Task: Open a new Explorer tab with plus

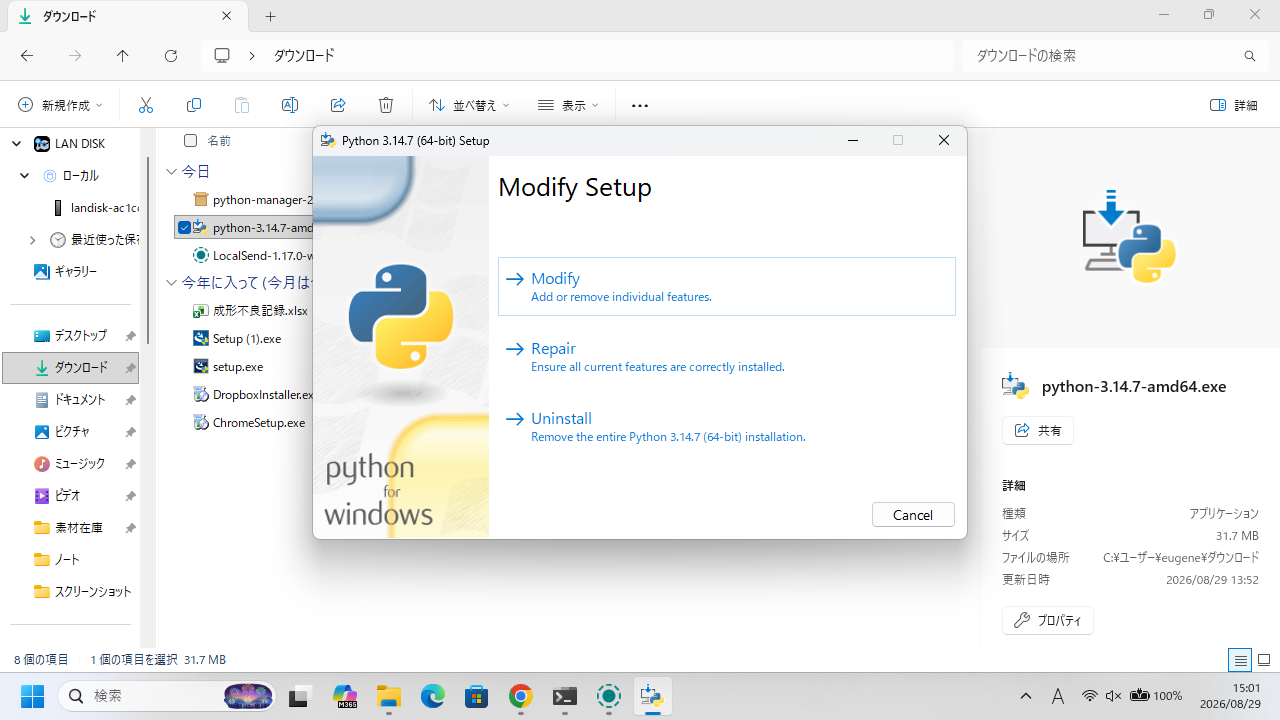Action: pos(270,16)
